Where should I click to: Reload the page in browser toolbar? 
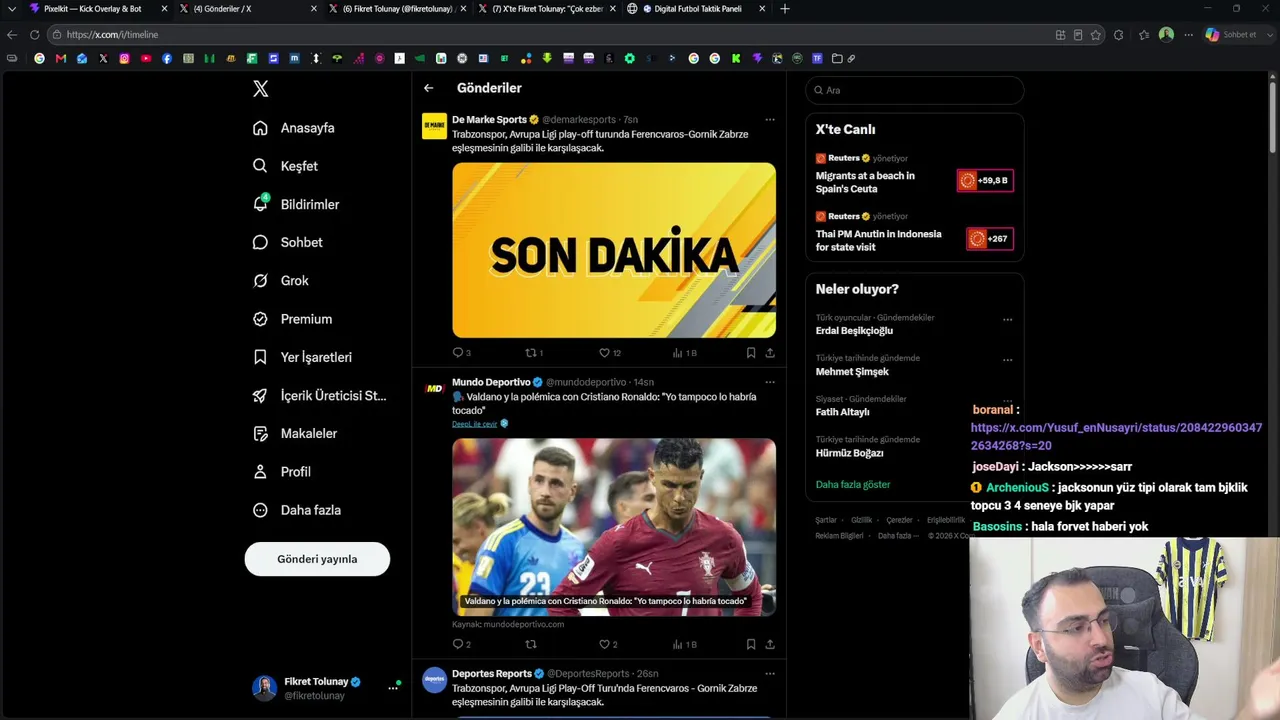34,35
